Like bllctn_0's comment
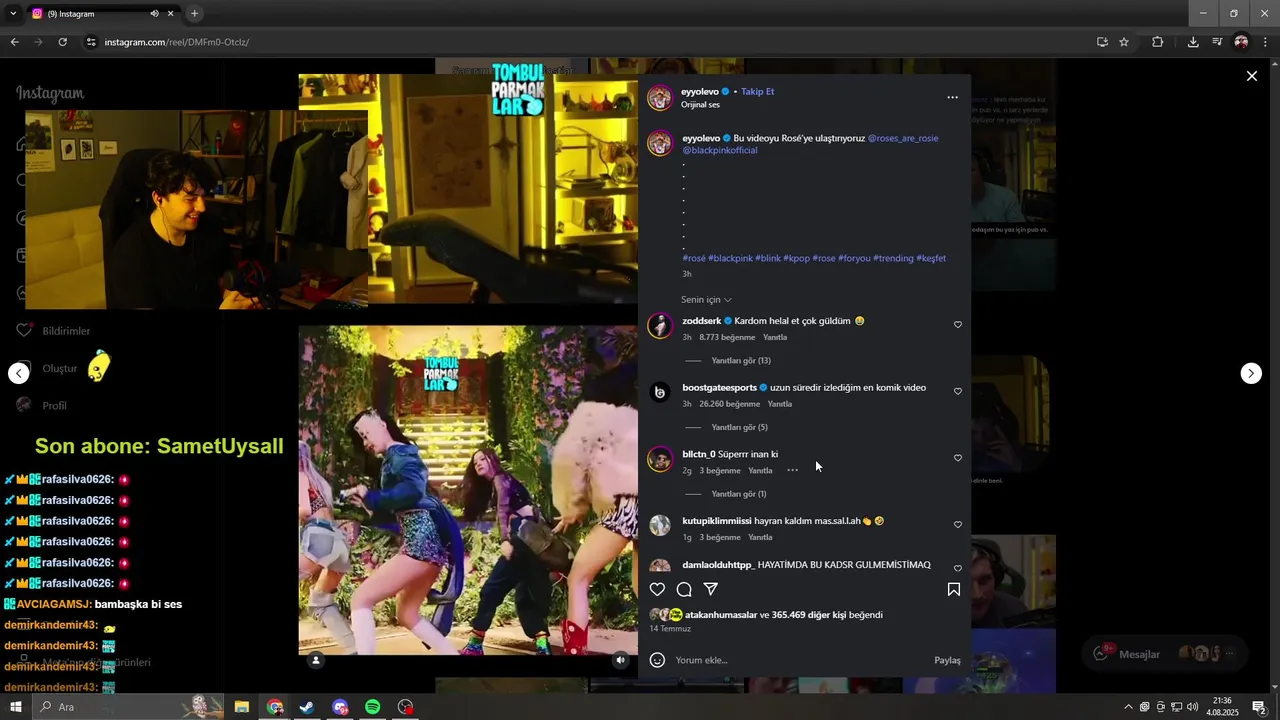This screenshot has width=1280, height=720. point(957,458)
